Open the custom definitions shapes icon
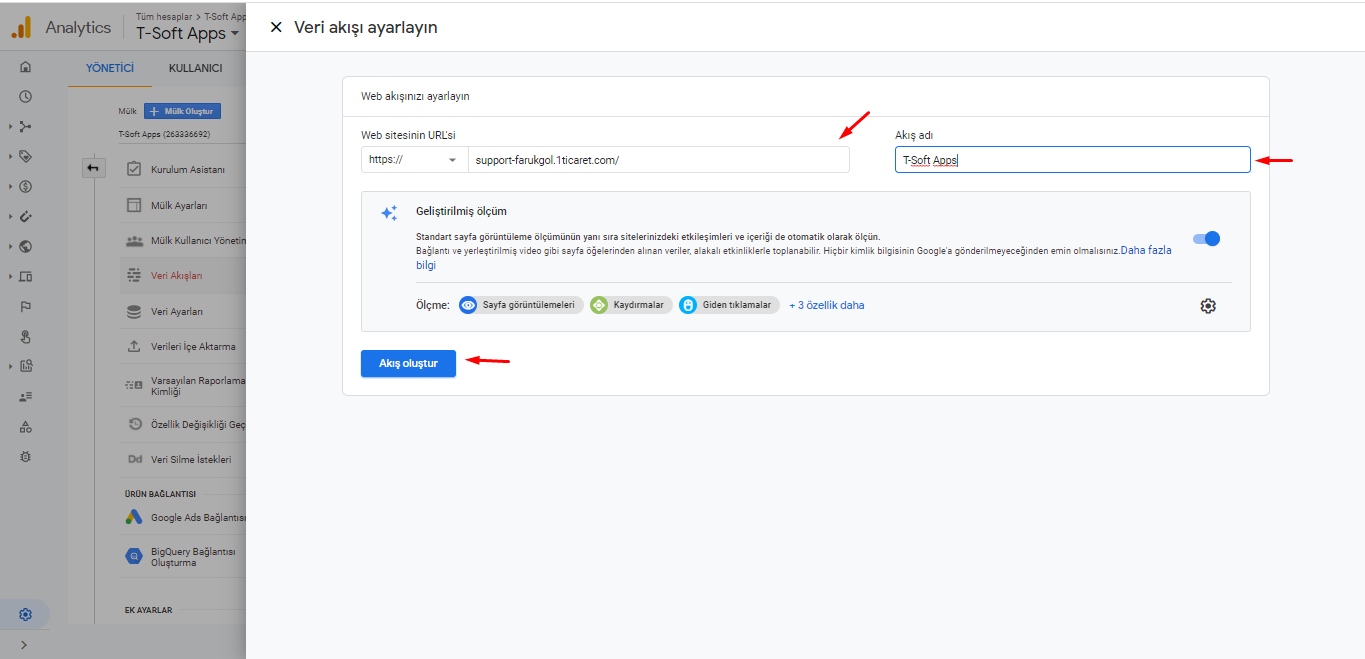 26,426
